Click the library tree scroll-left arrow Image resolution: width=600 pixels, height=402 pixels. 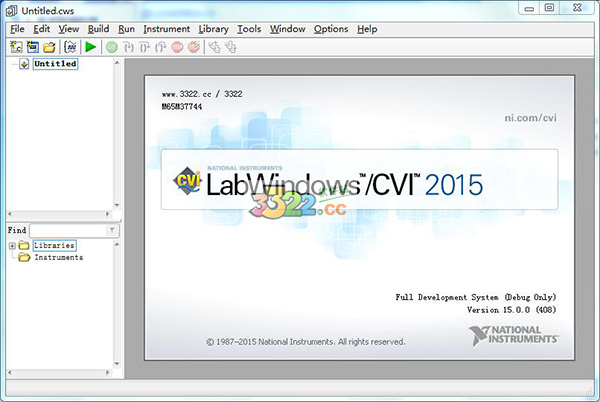(x=10, y=373)
